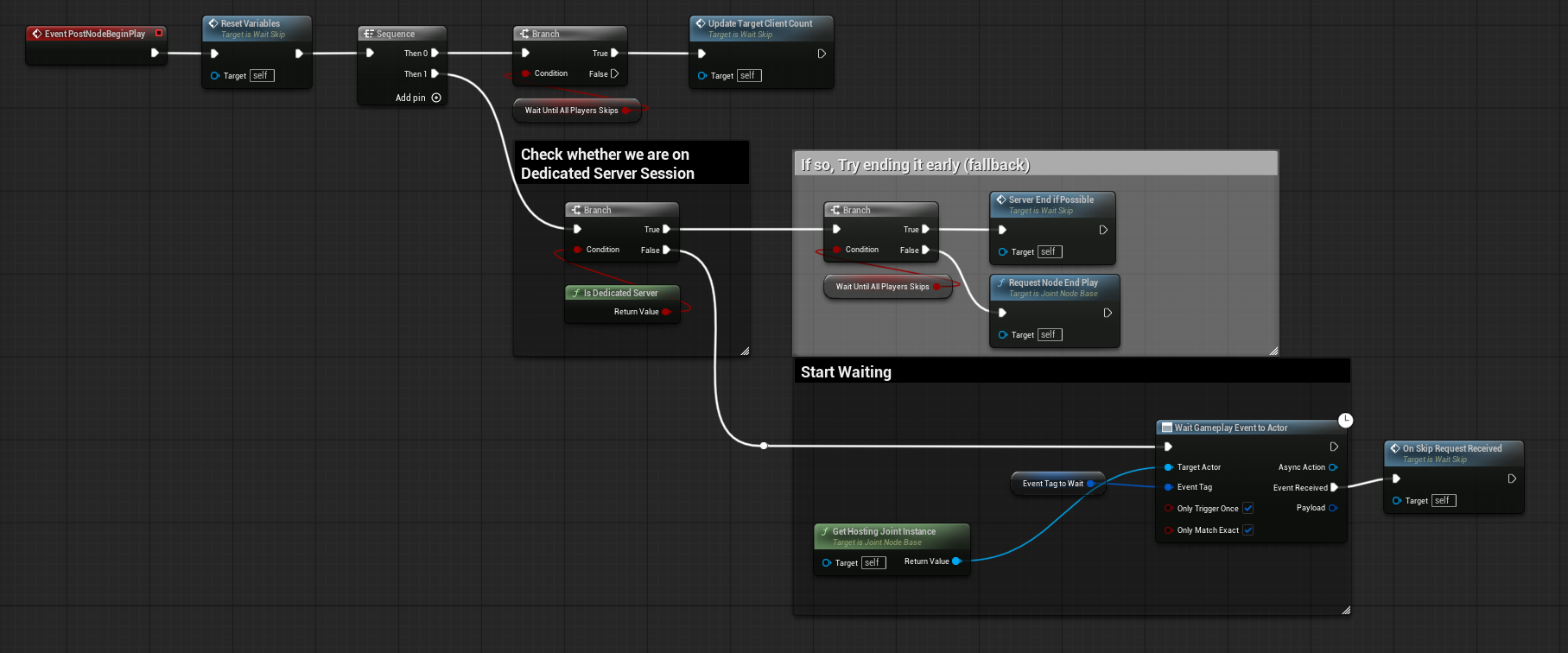Screen dimensions: 1568x653
Task: Click Is Dedicated Server's Return Value pin
Action: (665, 312)
